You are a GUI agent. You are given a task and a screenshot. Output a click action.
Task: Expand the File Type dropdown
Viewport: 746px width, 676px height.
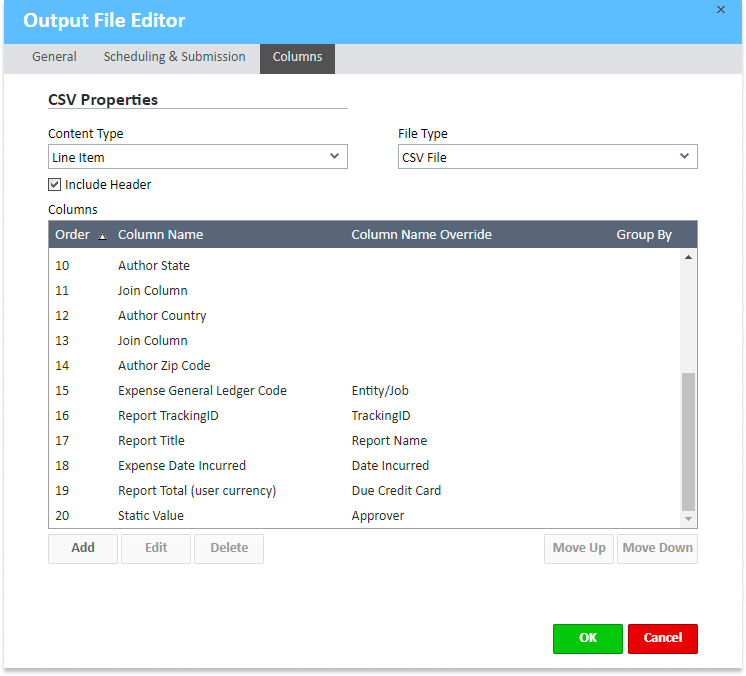pos(547,157)
